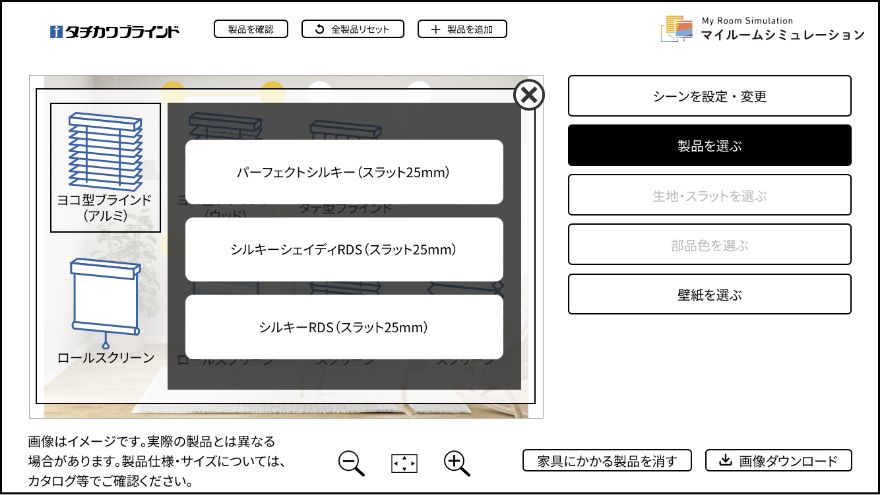Click 家具にかかる製品を消す button

click(x=607, y=461)
